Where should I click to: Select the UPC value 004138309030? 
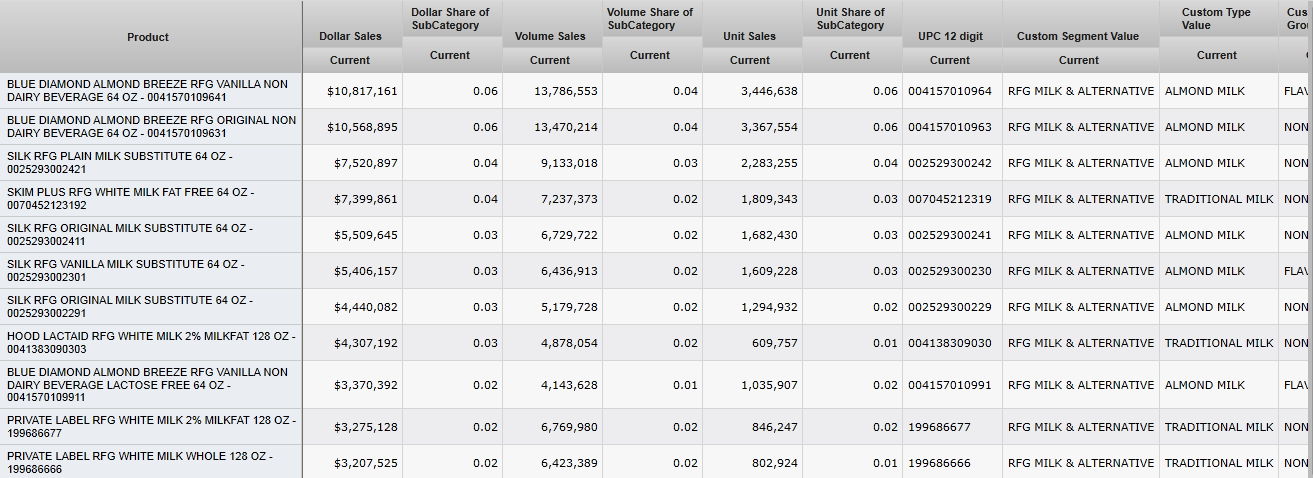pos(950,343)
